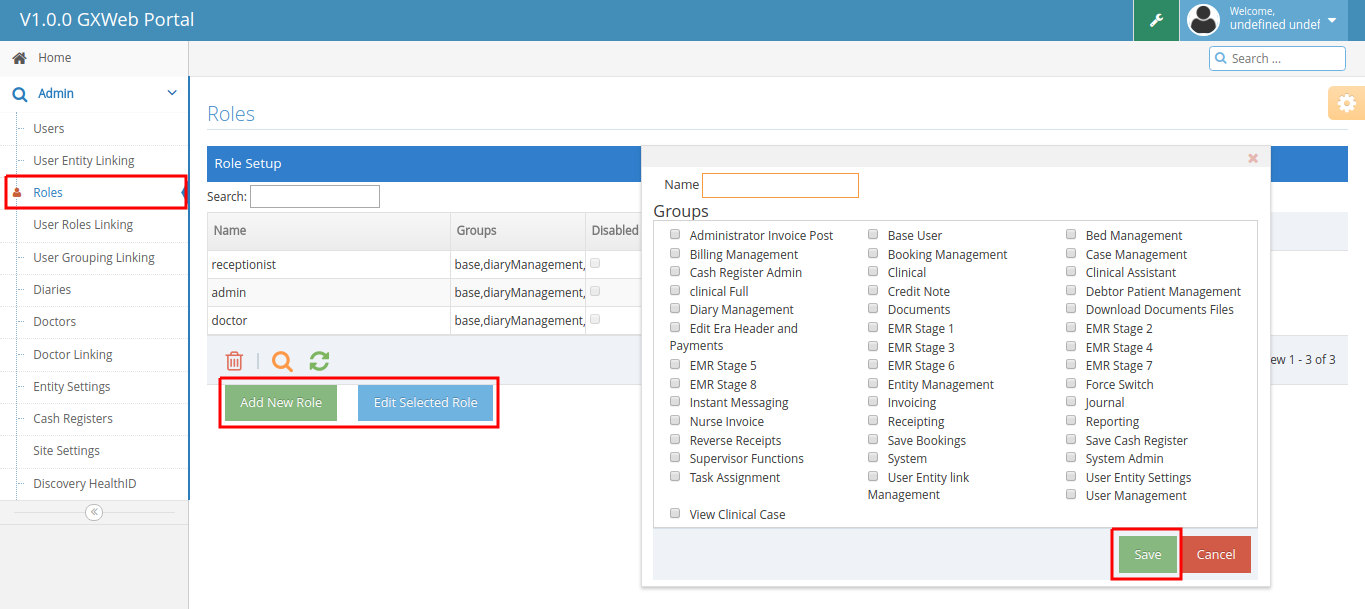The height and width of the screenshot is (609, 1365).
Task: Close the role dialog with X icon
Action: click(x=1252, y=158)
